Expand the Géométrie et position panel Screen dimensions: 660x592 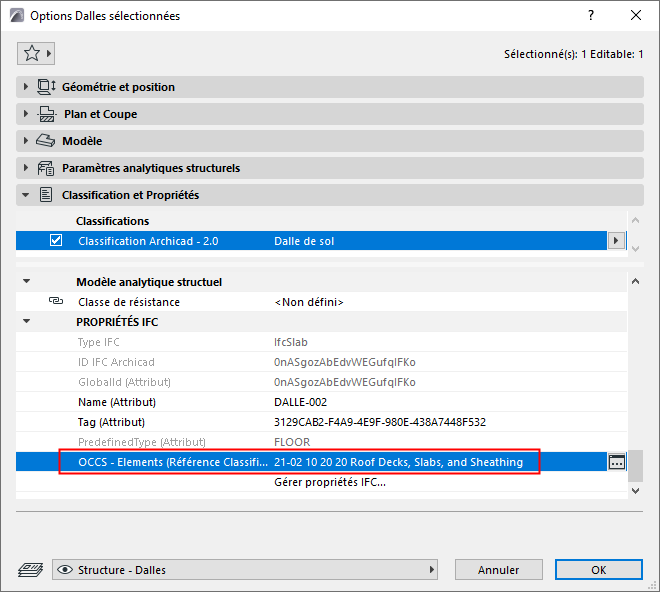coord(26,87)
